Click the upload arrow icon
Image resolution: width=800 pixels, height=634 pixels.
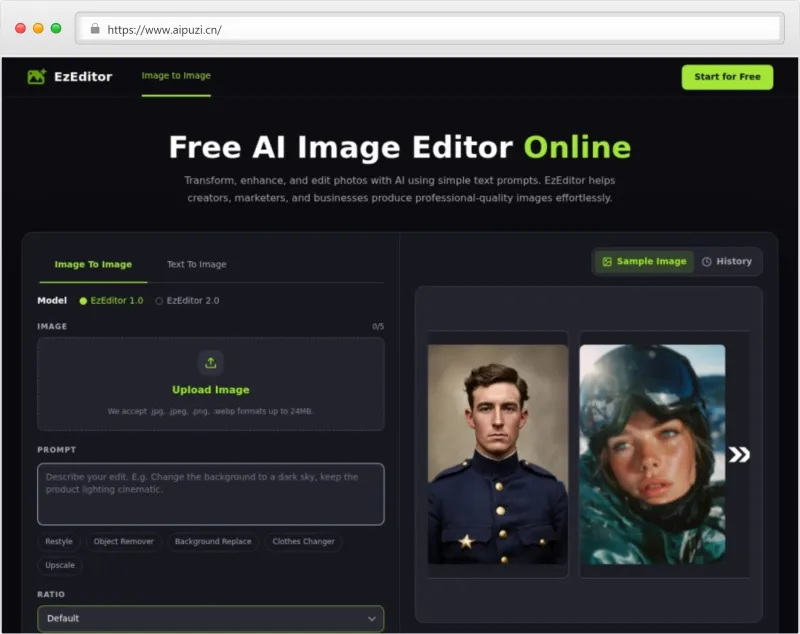(x=211, y=363)
